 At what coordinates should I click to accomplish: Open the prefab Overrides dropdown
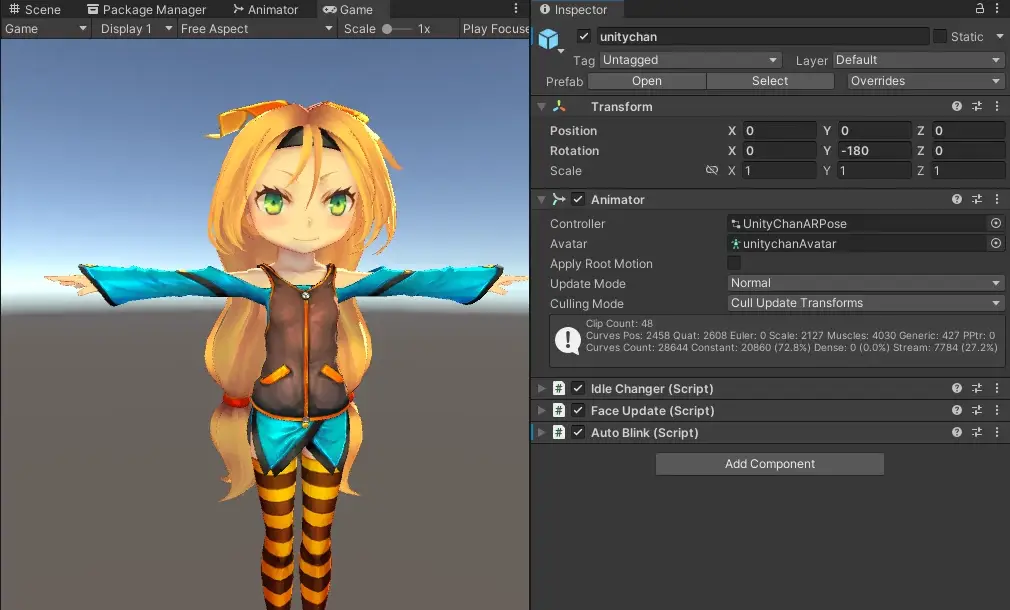pos(924,81)
